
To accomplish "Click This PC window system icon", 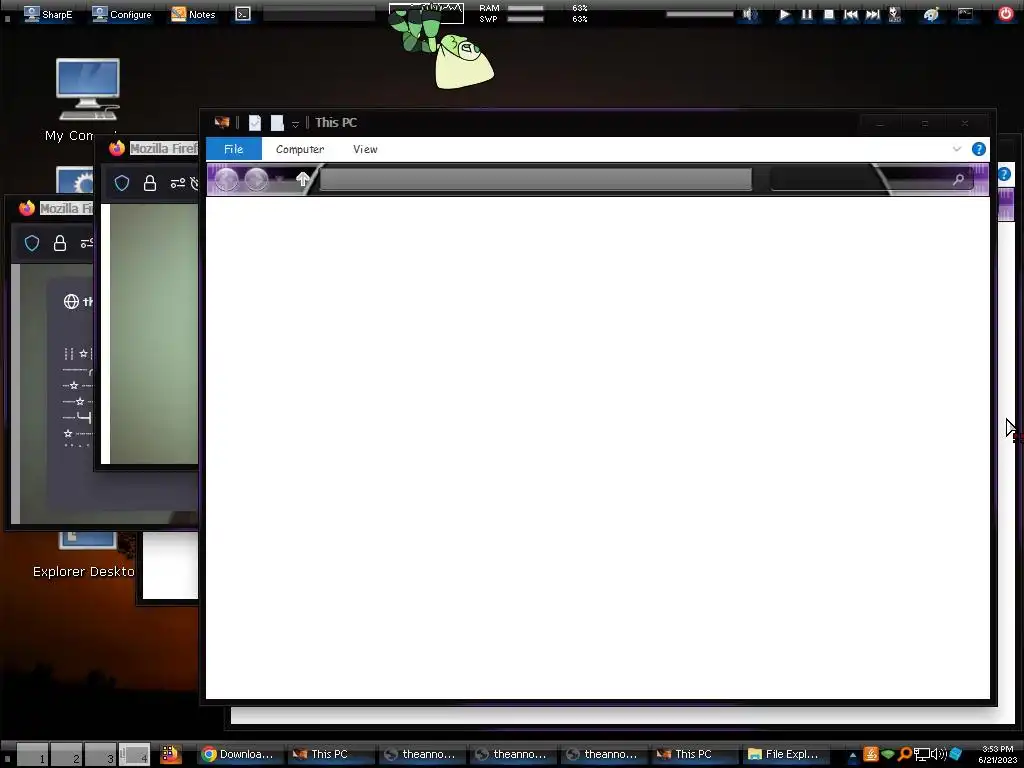I will click(x=222, y=122).
